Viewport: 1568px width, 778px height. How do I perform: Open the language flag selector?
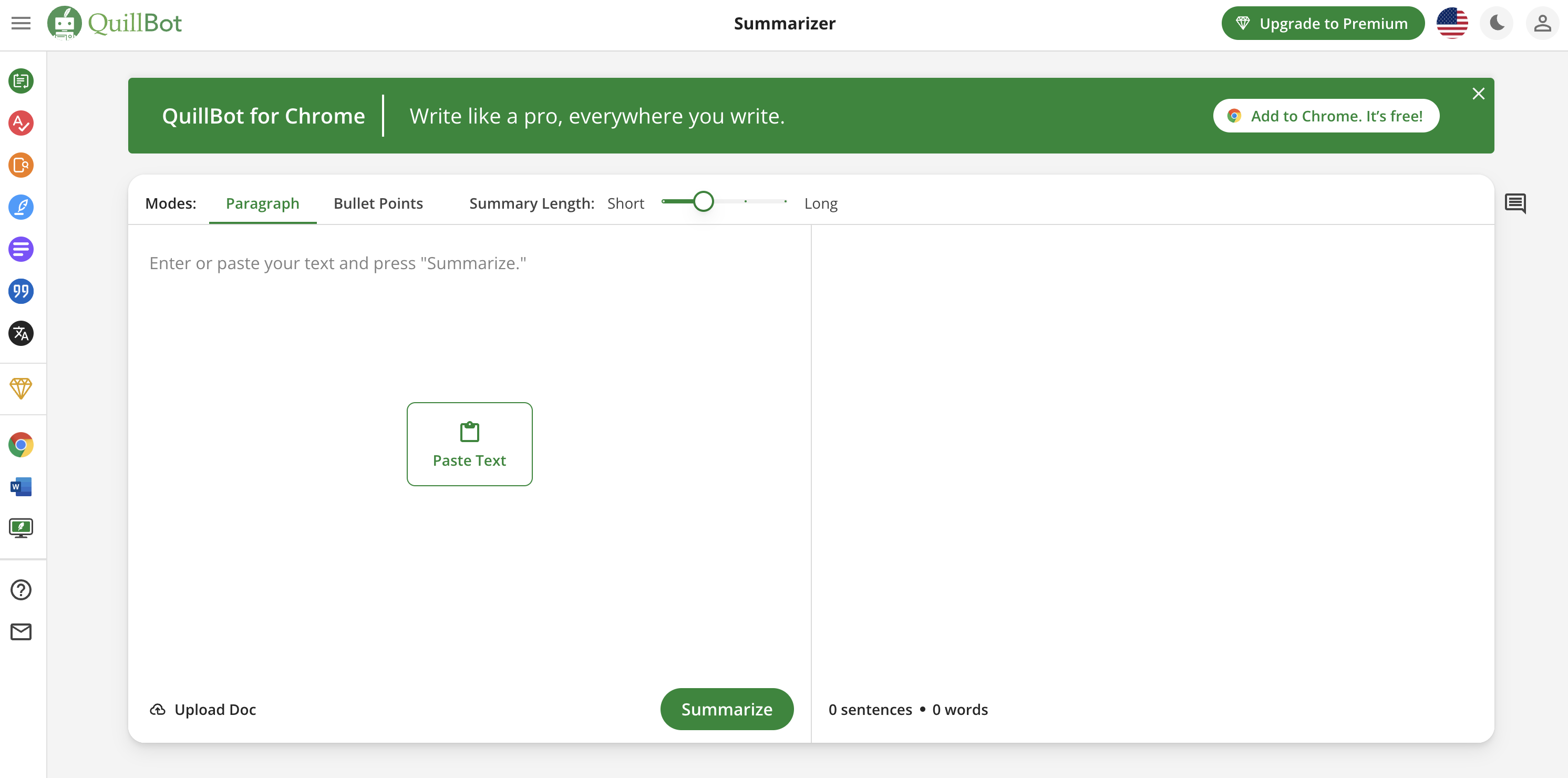1452,23
